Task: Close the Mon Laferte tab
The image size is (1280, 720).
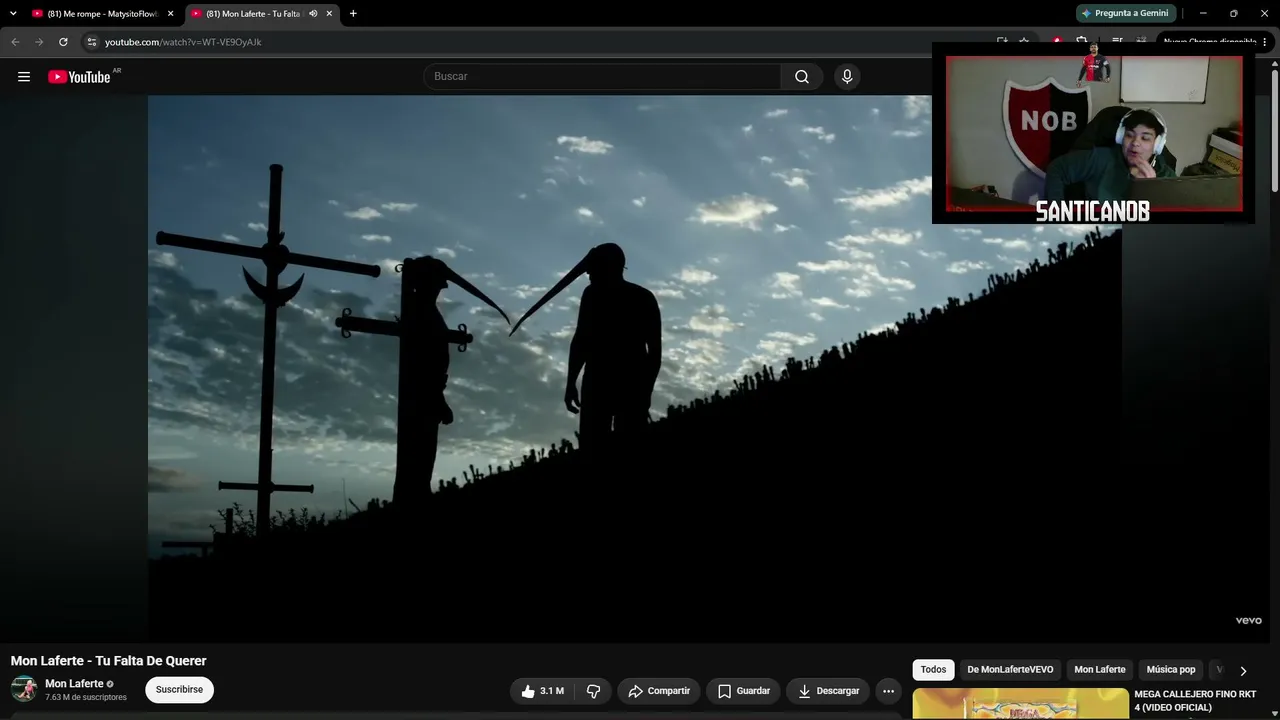Action: 329,14
